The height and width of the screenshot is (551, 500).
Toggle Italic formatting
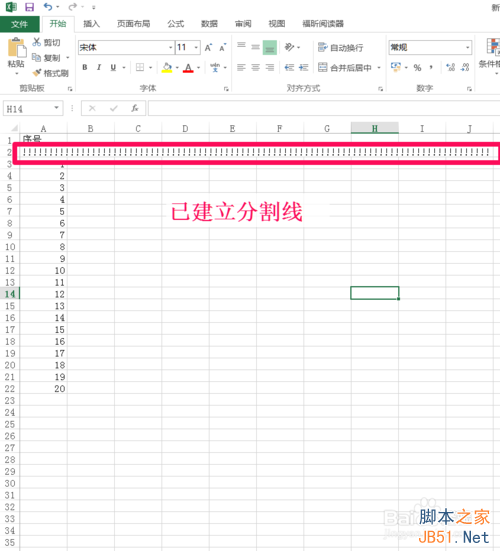coord(99,67)
